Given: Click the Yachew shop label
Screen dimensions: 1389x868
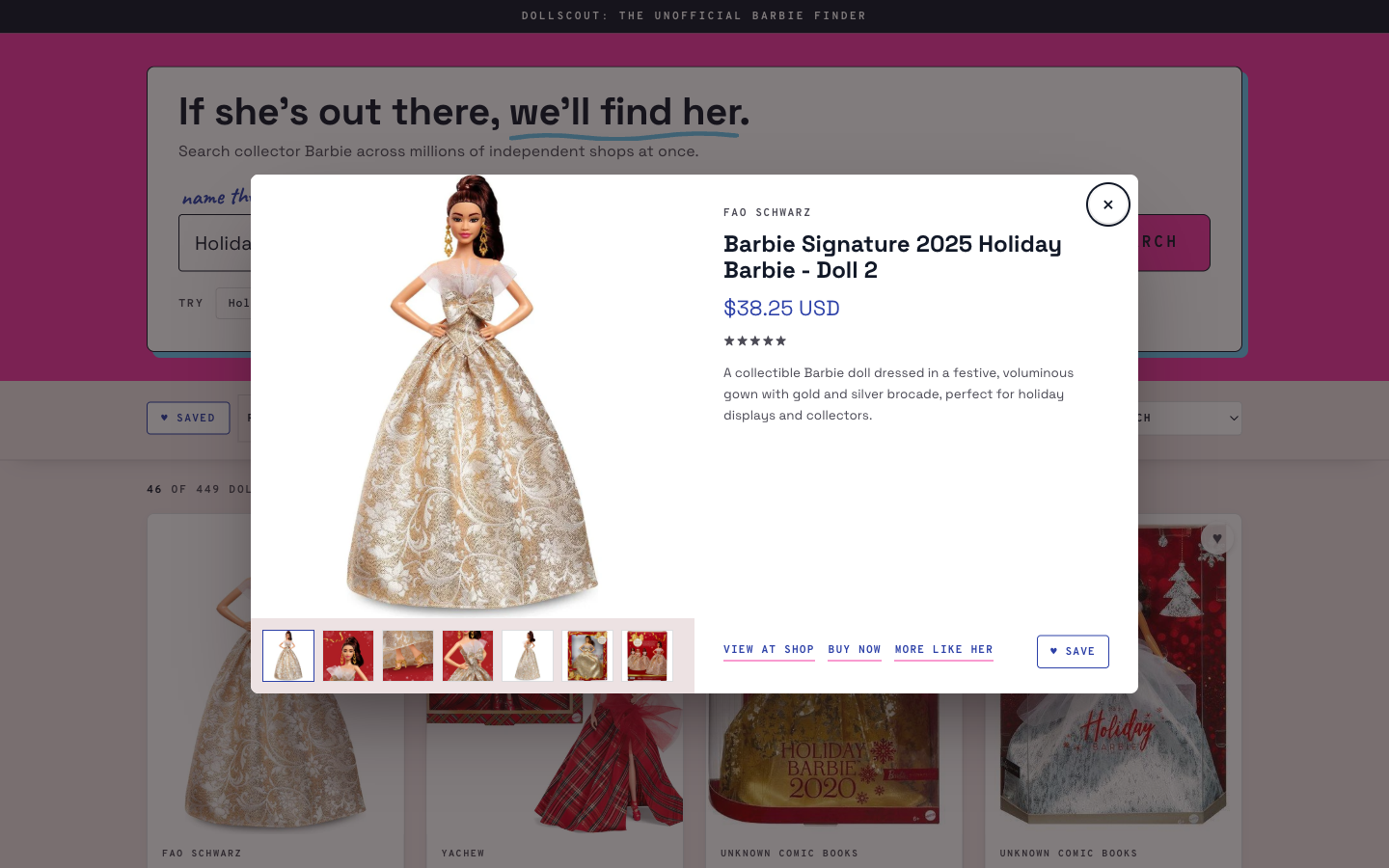Looking at the screenshot, I should (463, 854).
